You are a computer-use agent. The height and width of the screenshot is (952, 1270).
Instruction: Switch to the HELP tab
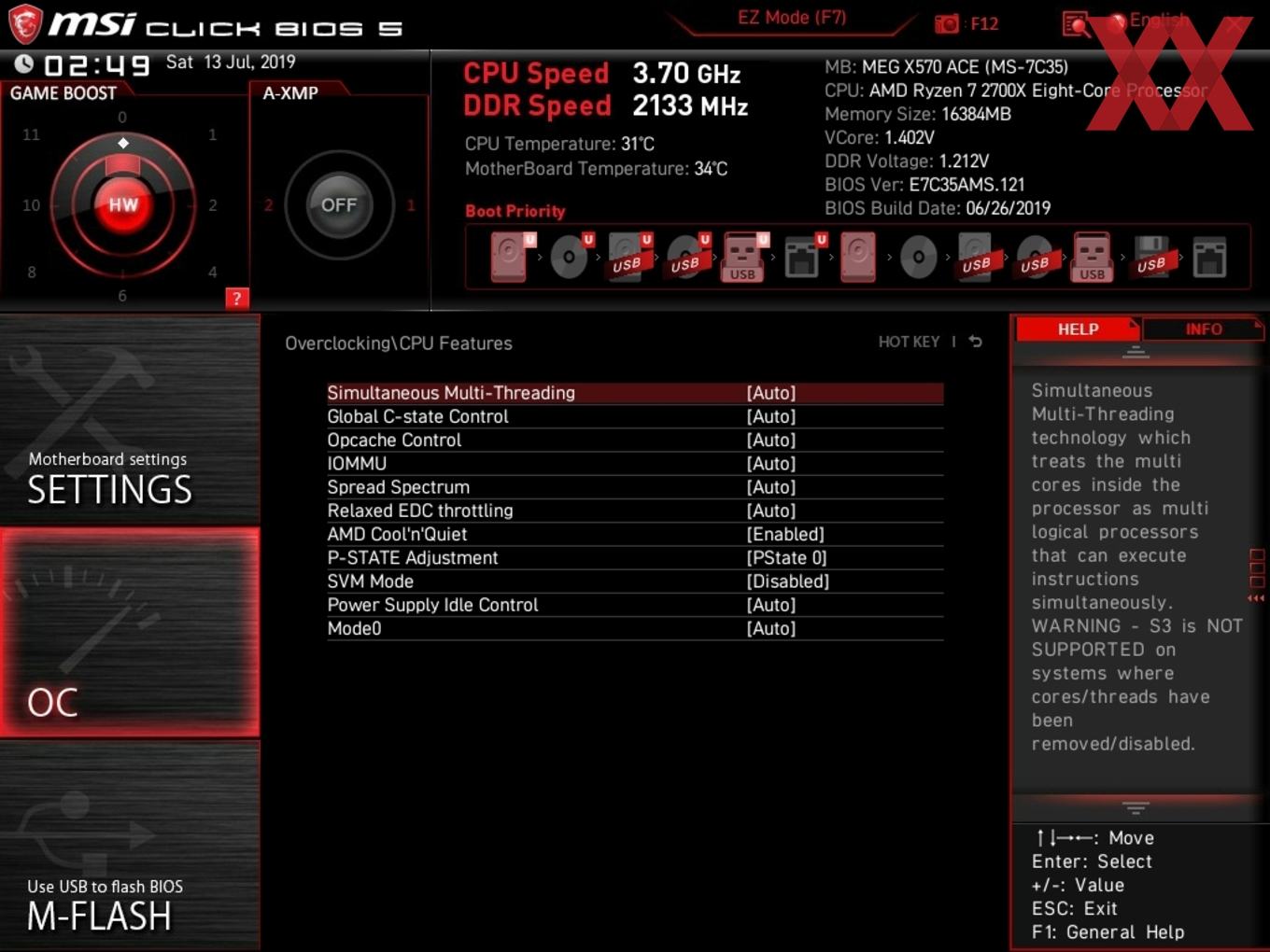coord(1078,329)
